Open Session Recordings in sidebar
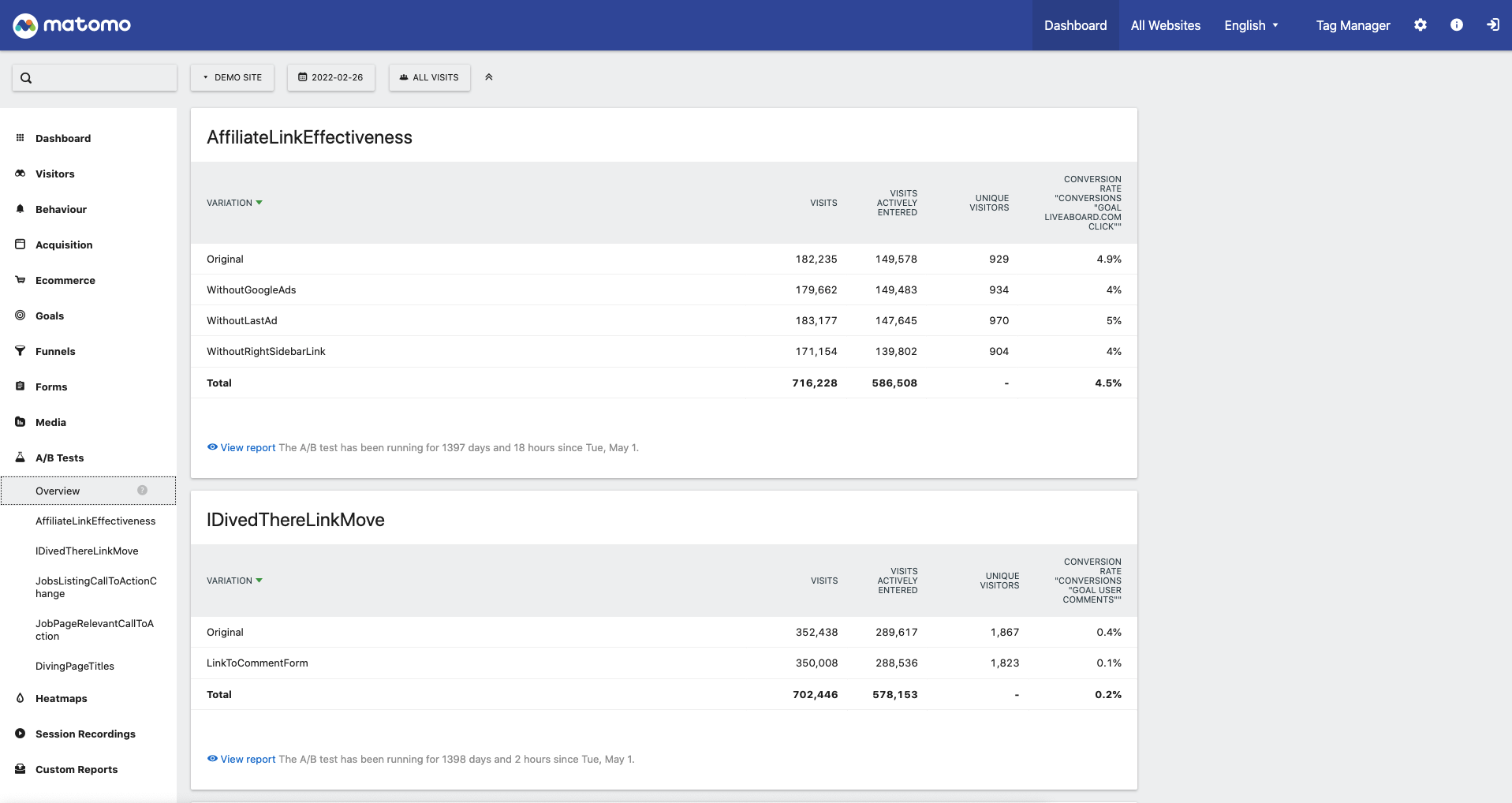 coord(85,734)
